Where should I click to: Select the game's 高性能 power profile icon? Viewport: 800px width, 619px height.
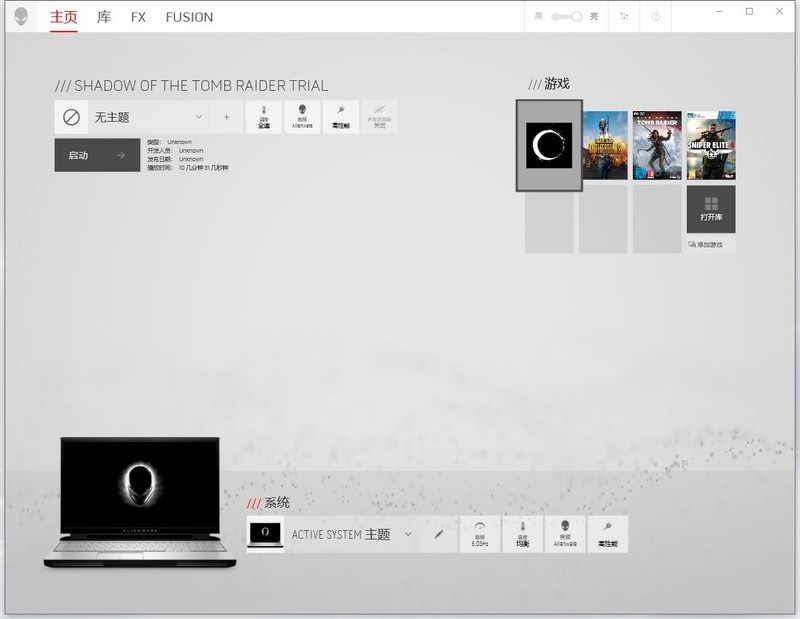click(x=342, y=116)
